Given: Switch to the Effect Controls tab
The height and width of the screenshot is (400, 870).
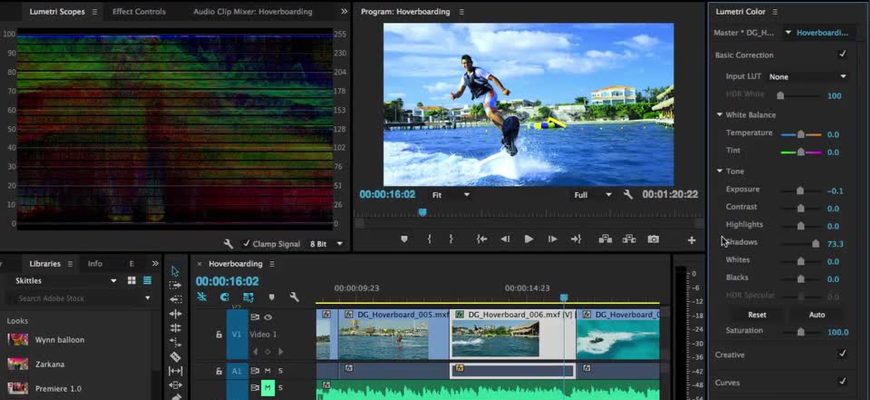Looking at the screenshot, I should (x=138, y=12).
